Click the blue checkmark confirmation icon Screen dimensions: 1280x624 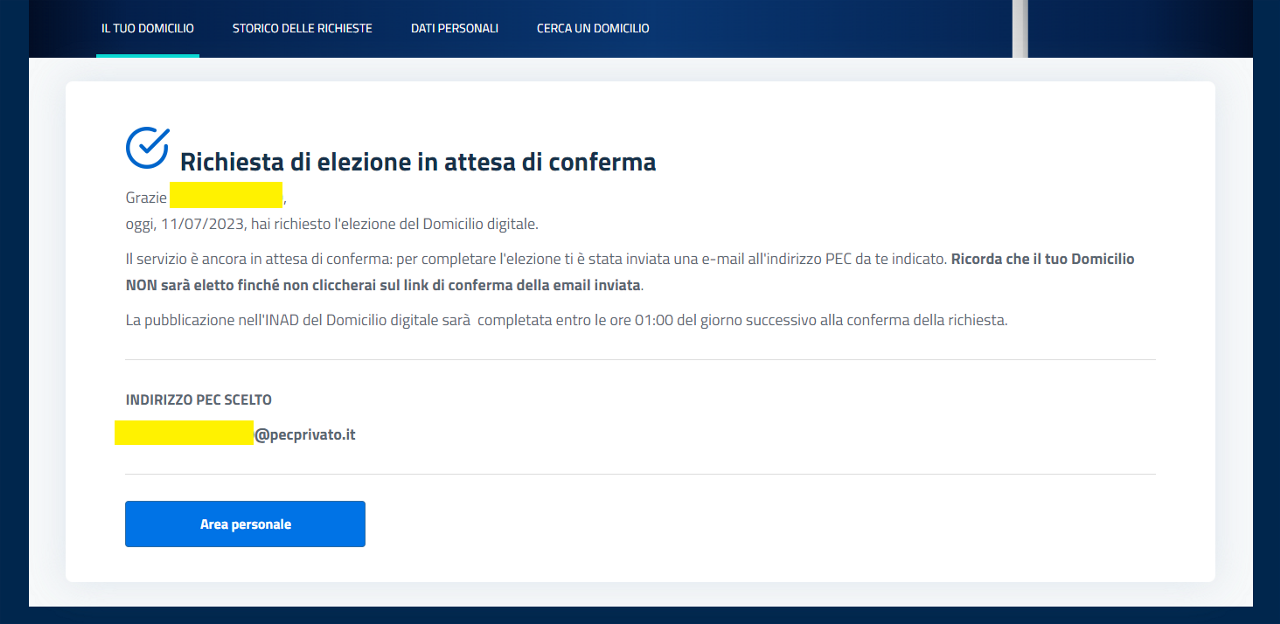[147, 148]
